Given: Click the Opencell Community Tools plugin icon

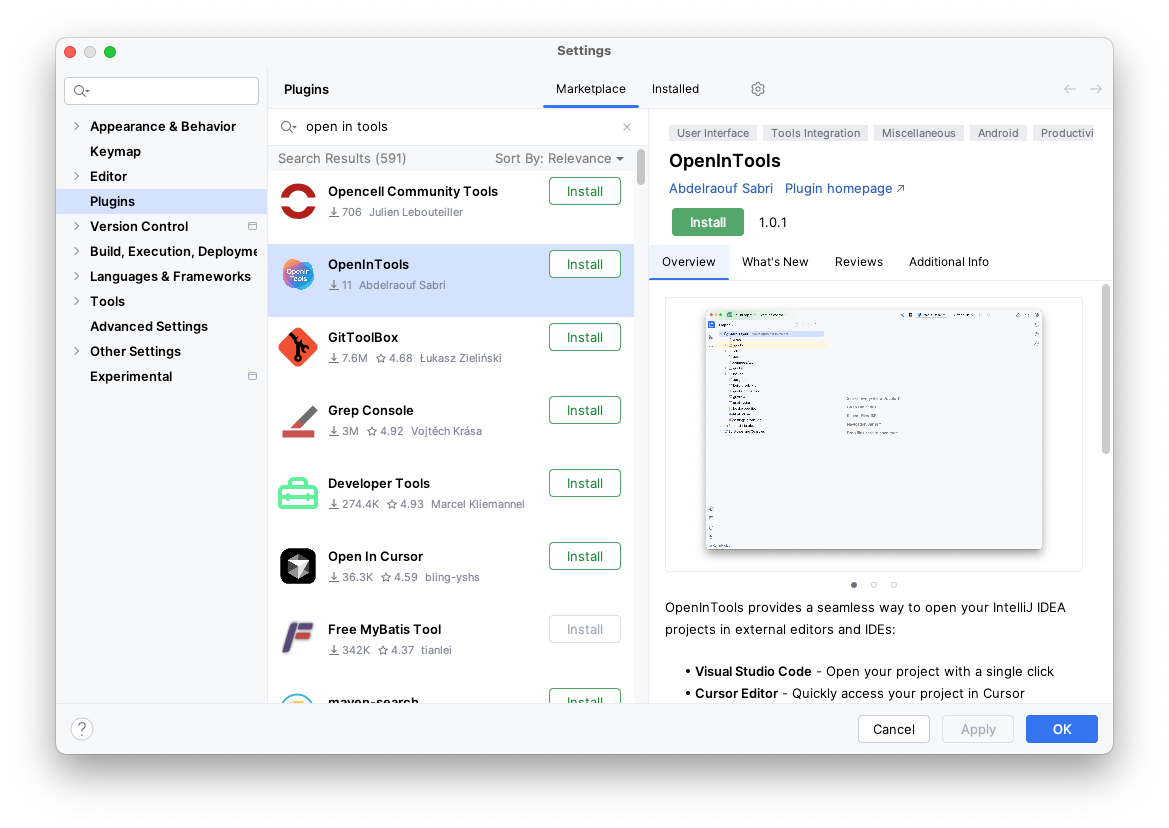Looking at the screenshot, I should [298, 200].
